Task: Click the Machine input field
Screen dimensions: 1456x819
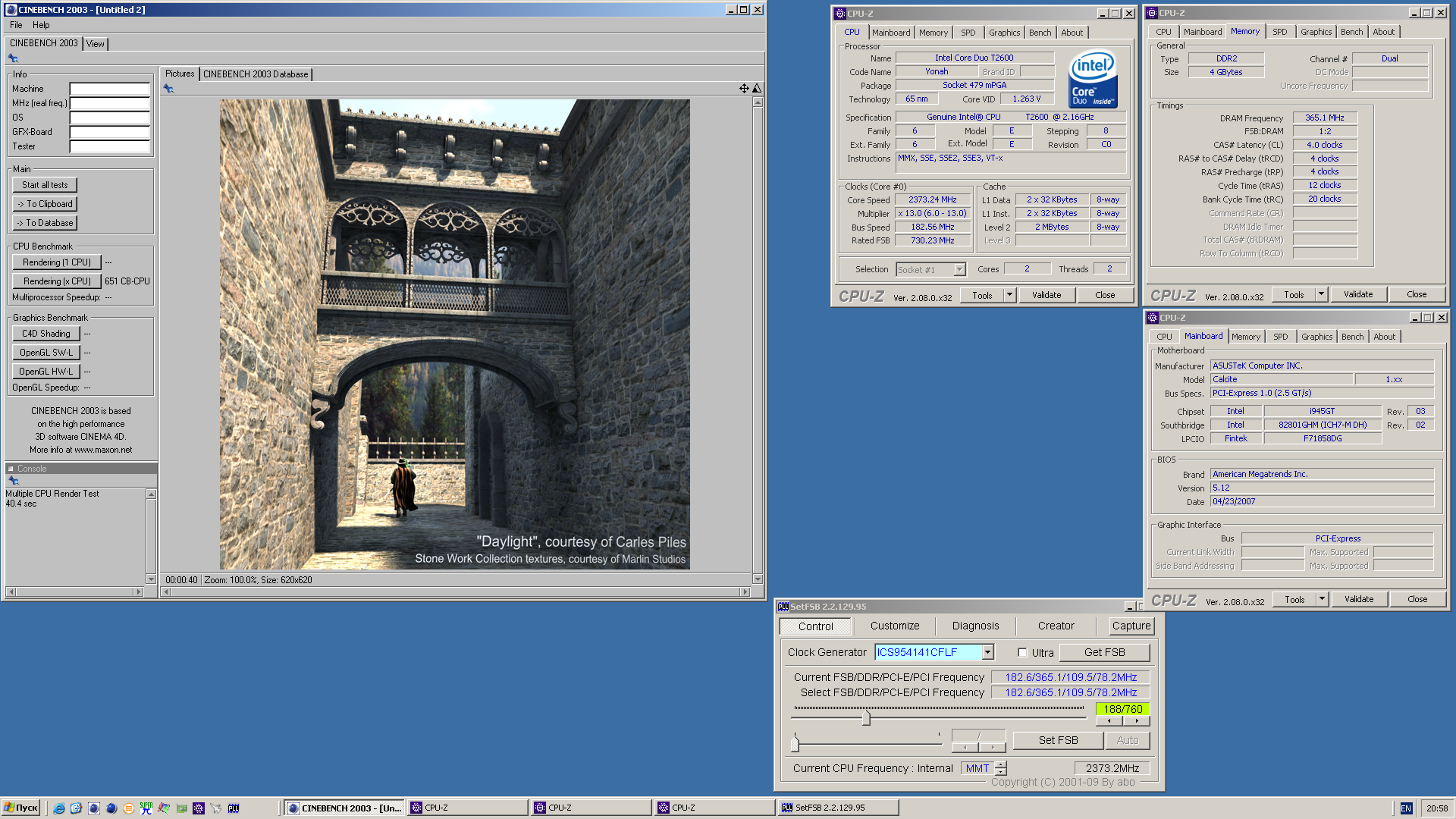Action: point(109,89)
